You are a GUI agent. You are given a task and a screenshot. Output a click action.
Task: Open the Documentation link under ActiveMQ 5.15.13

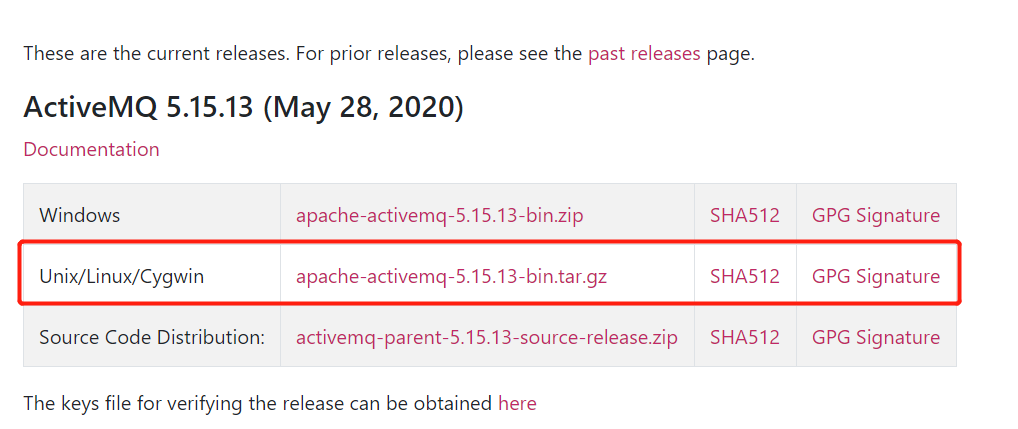[x=91, y=150]
